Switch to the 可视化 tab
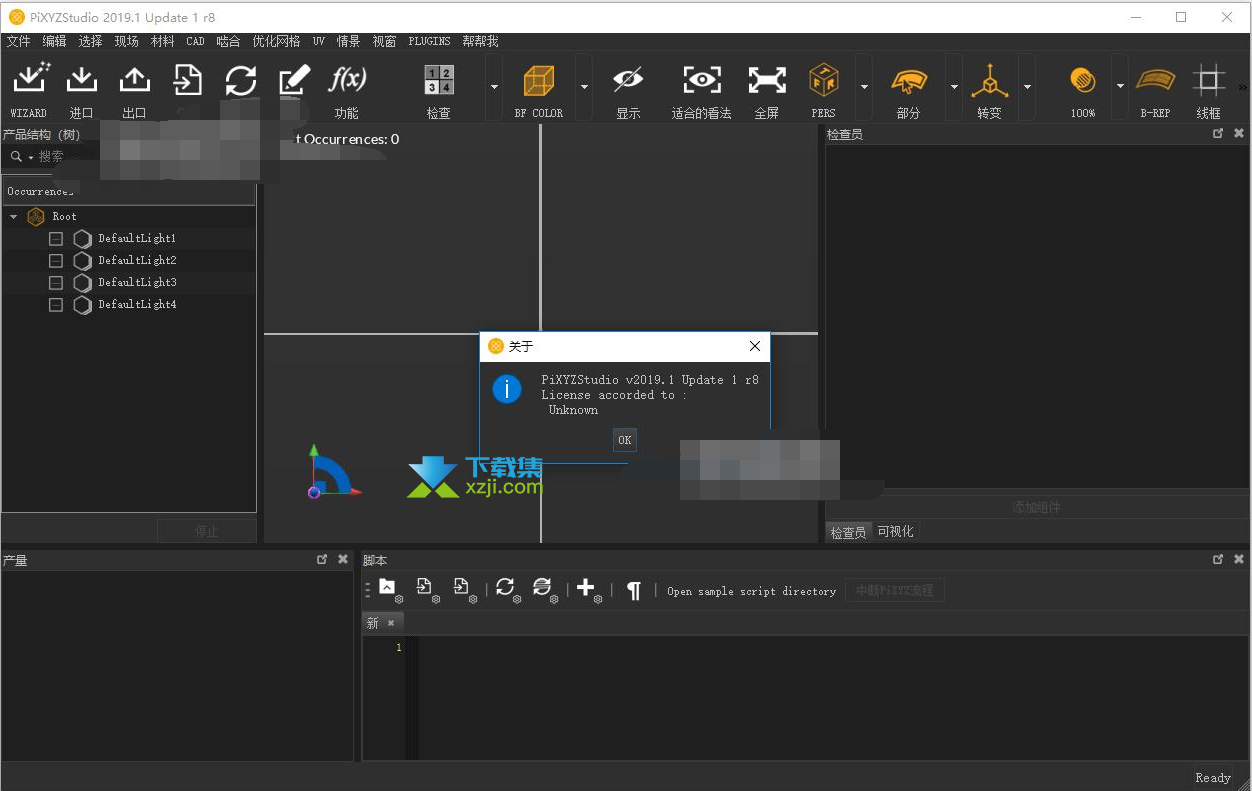 [x=895, y=532]
